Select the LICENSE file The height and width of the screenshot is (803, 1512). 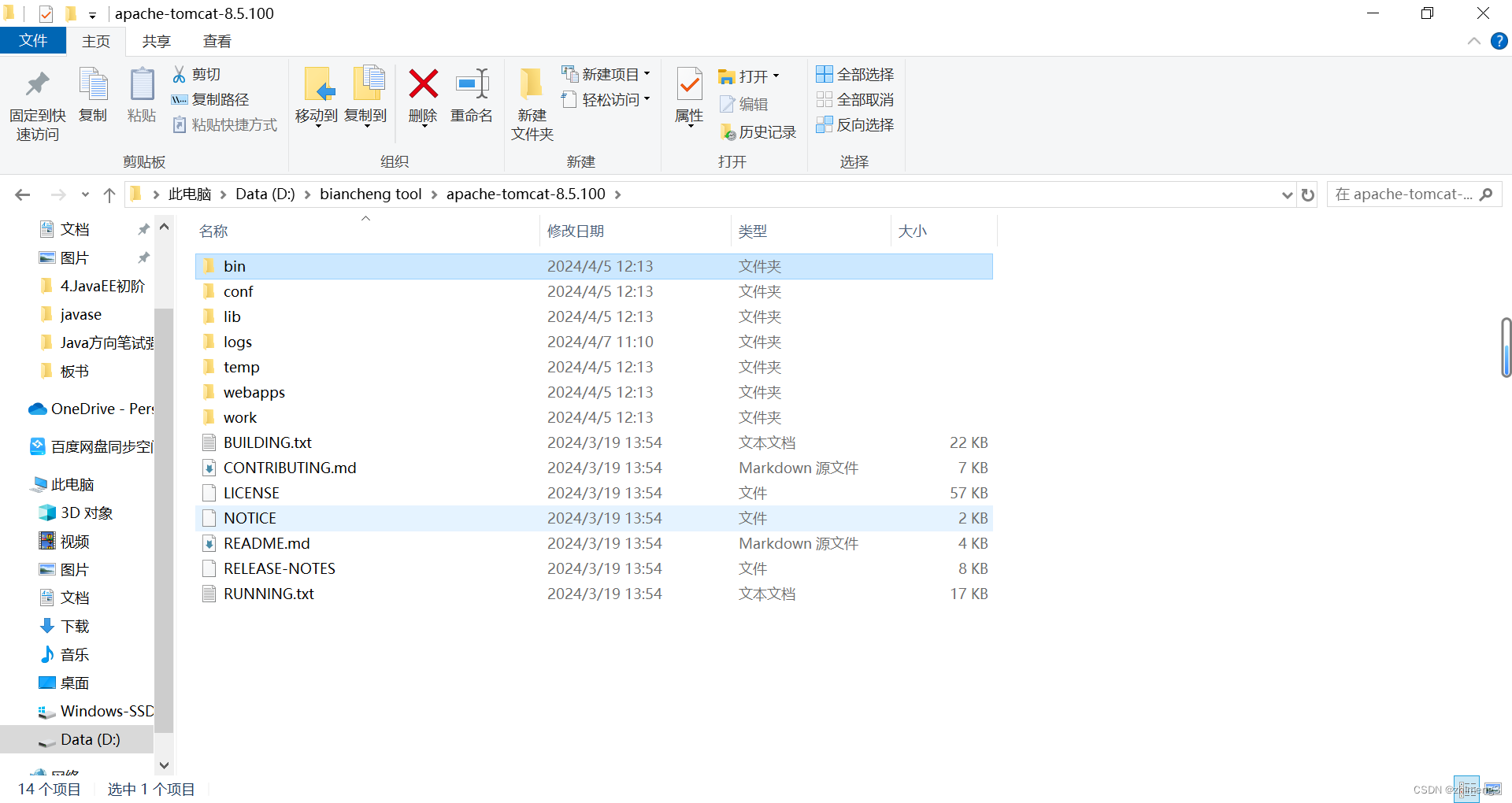594,493
